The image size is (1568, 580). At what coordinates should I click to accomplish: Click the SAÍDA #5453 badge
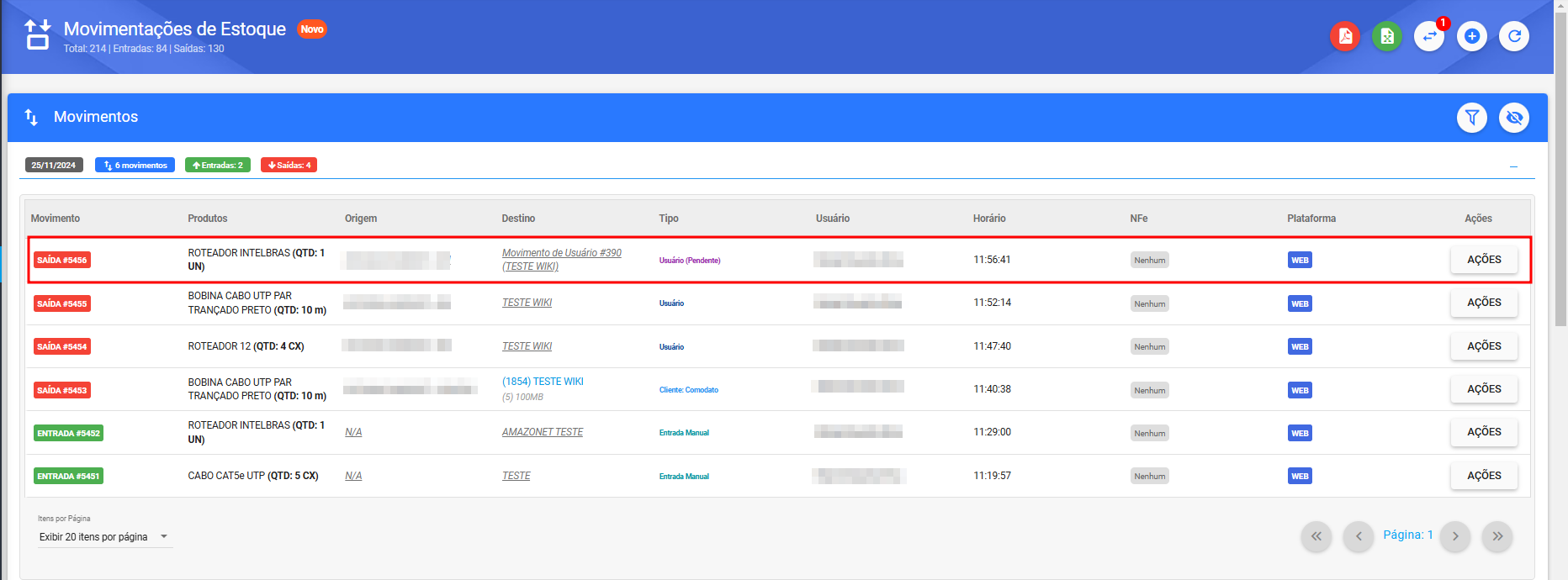pos(62,390)
